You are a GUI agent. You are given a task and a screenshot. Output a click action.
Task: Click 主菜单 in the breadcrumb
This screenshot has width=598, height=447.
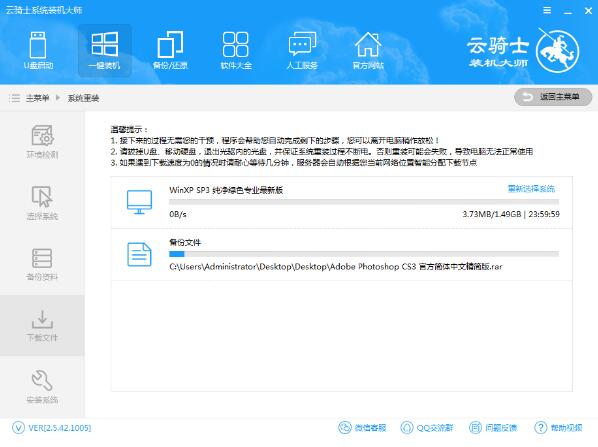(37, 98)
